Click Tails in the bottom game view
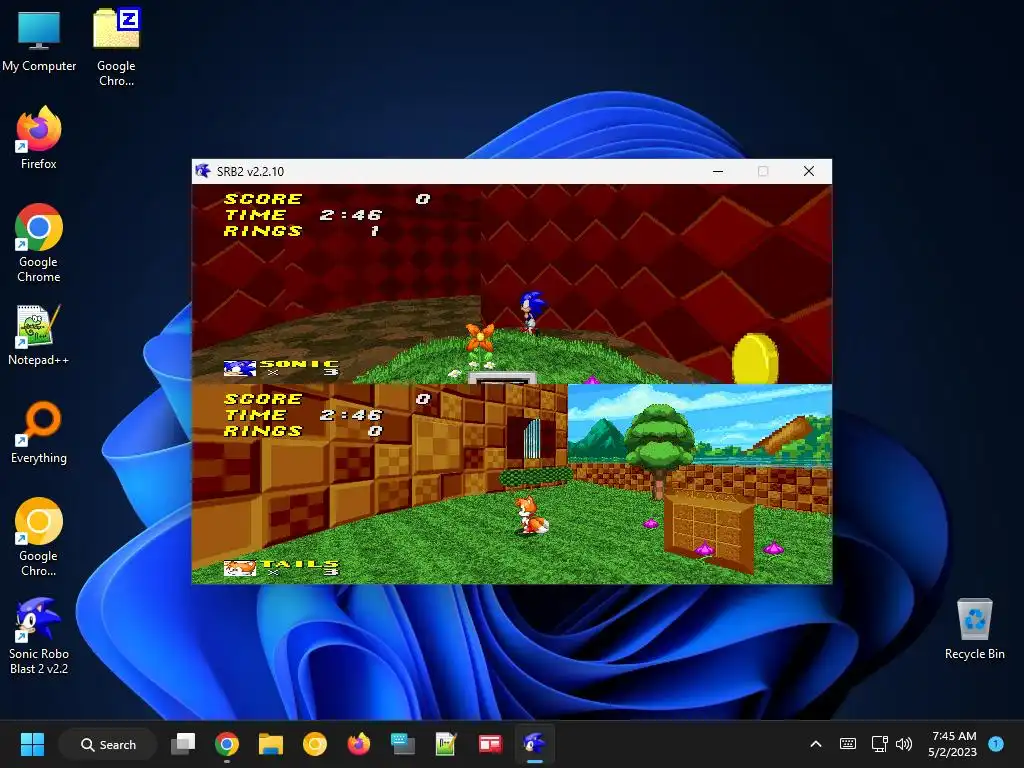The image size is (1024, 768). [532, 515]
